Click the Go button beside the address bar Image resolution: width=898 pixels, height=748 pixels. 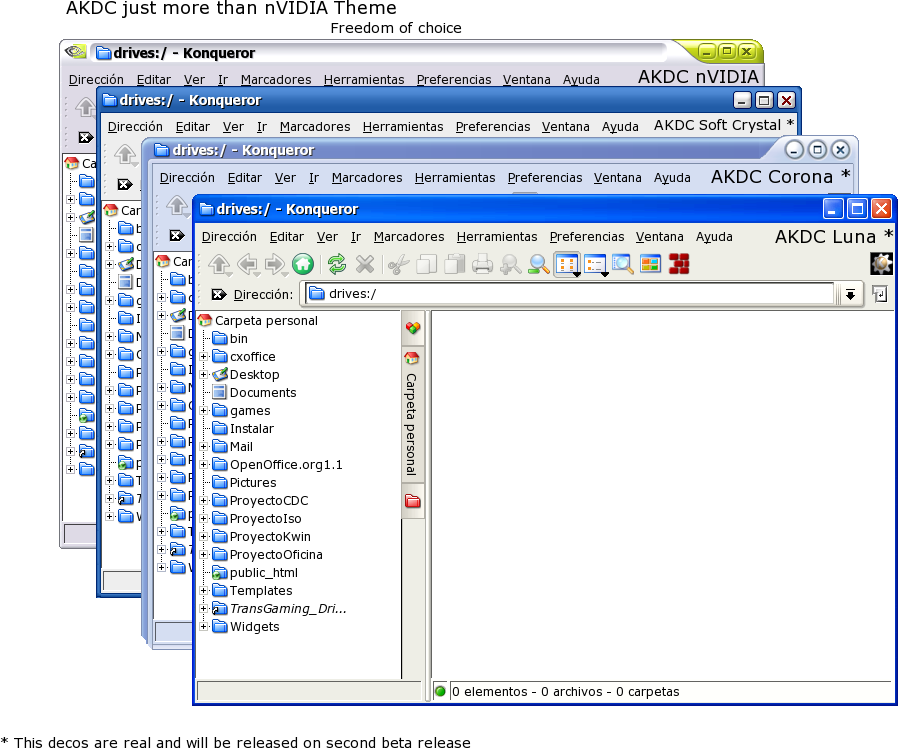(x=880, y=294)
